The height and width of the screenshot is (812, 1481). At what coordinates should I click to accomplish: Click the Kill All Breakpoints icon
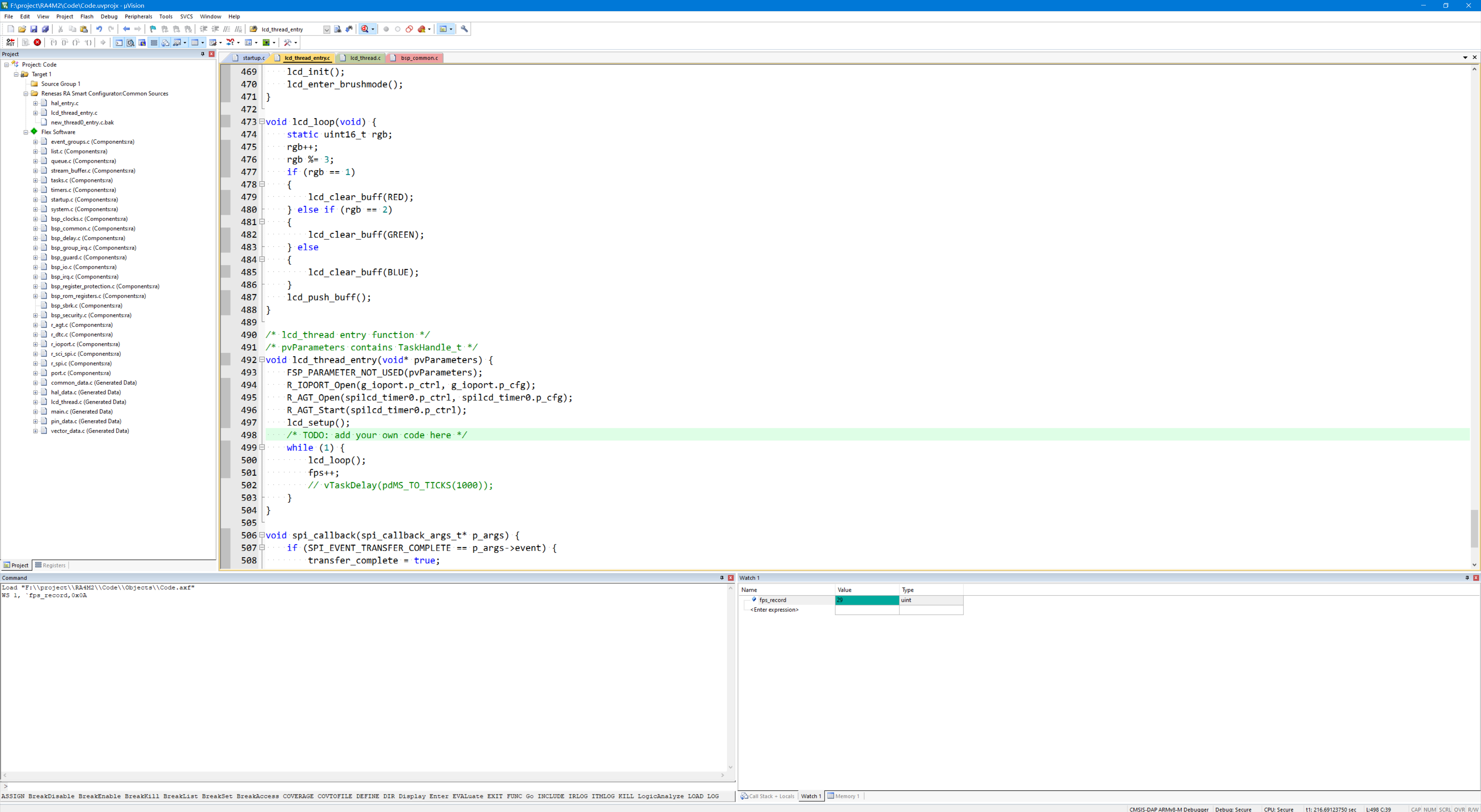[422, 29]
